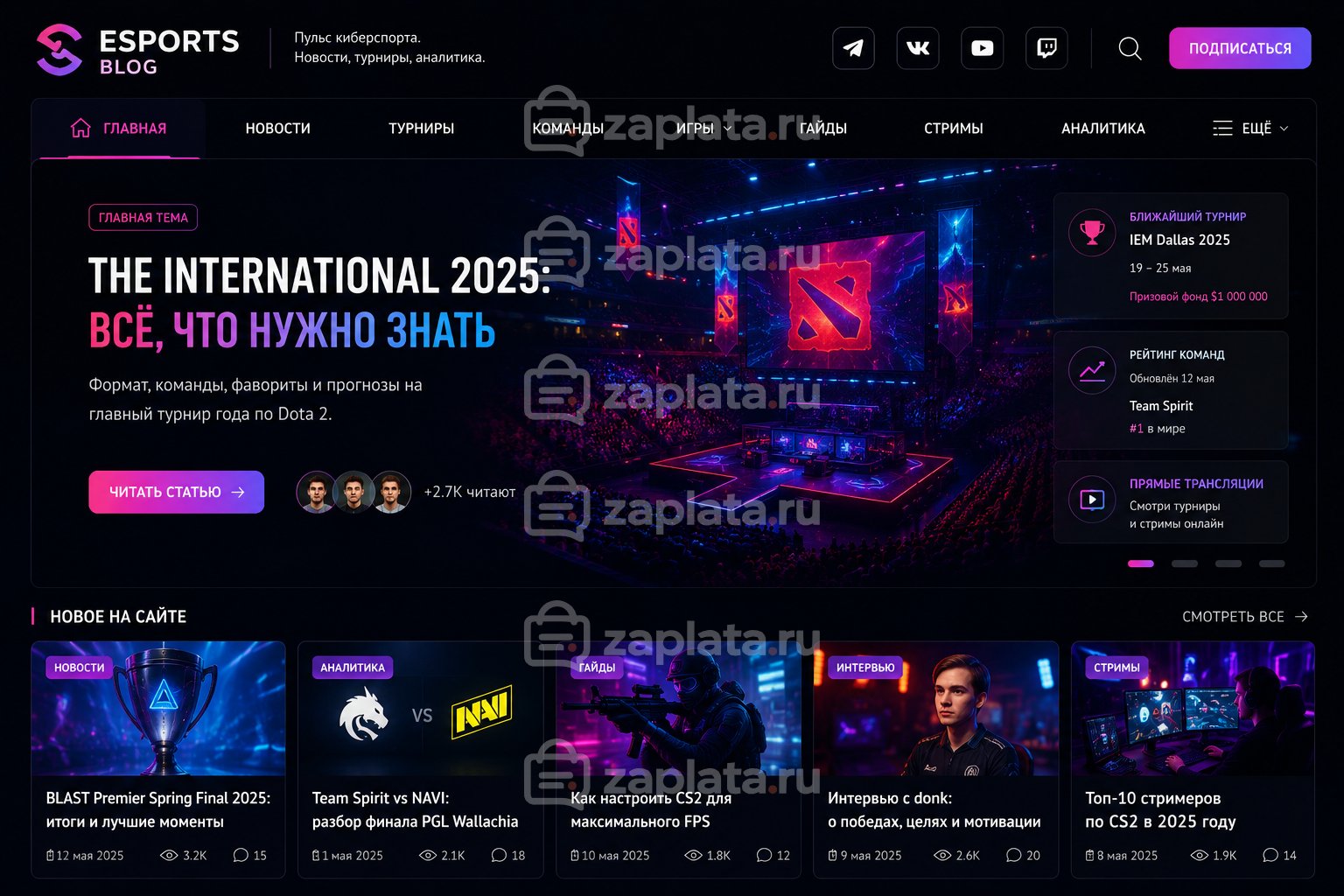Screen dimensions: 1344x896
Task: Expand the Игры dropdown menu
Action: (703, 129)
